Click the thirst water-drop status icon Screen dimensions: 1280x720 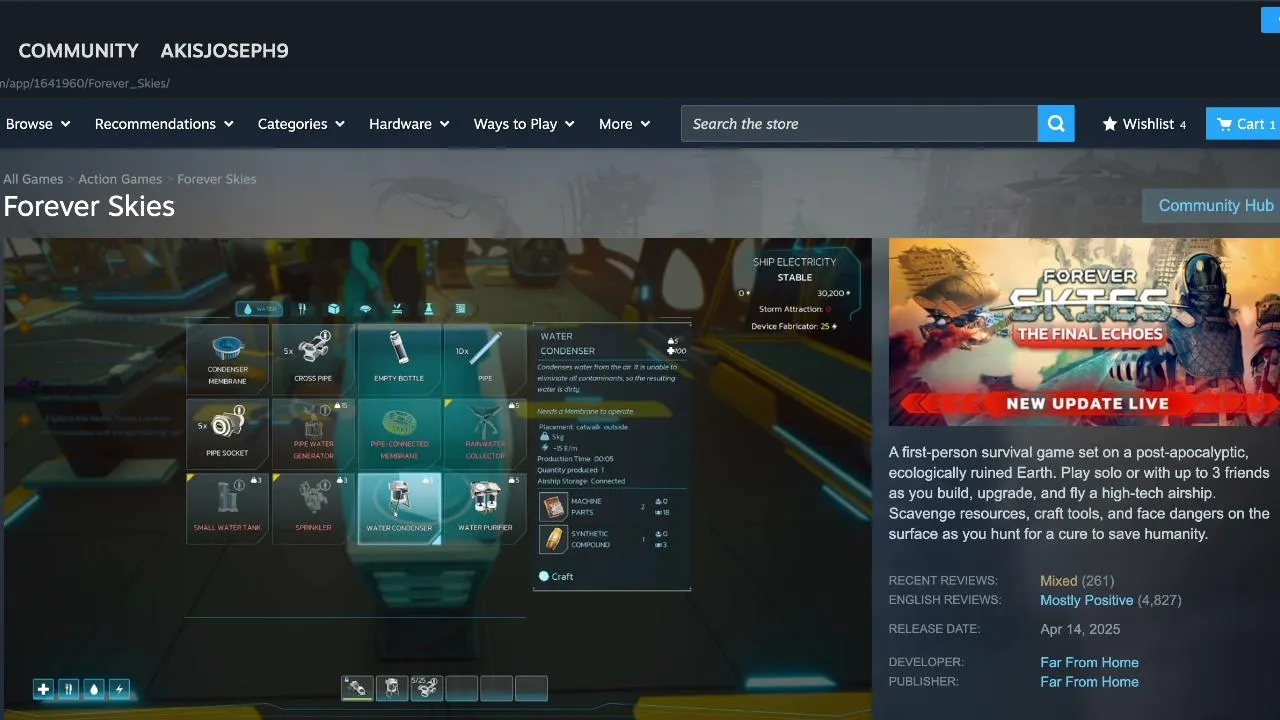coord(94,689)
